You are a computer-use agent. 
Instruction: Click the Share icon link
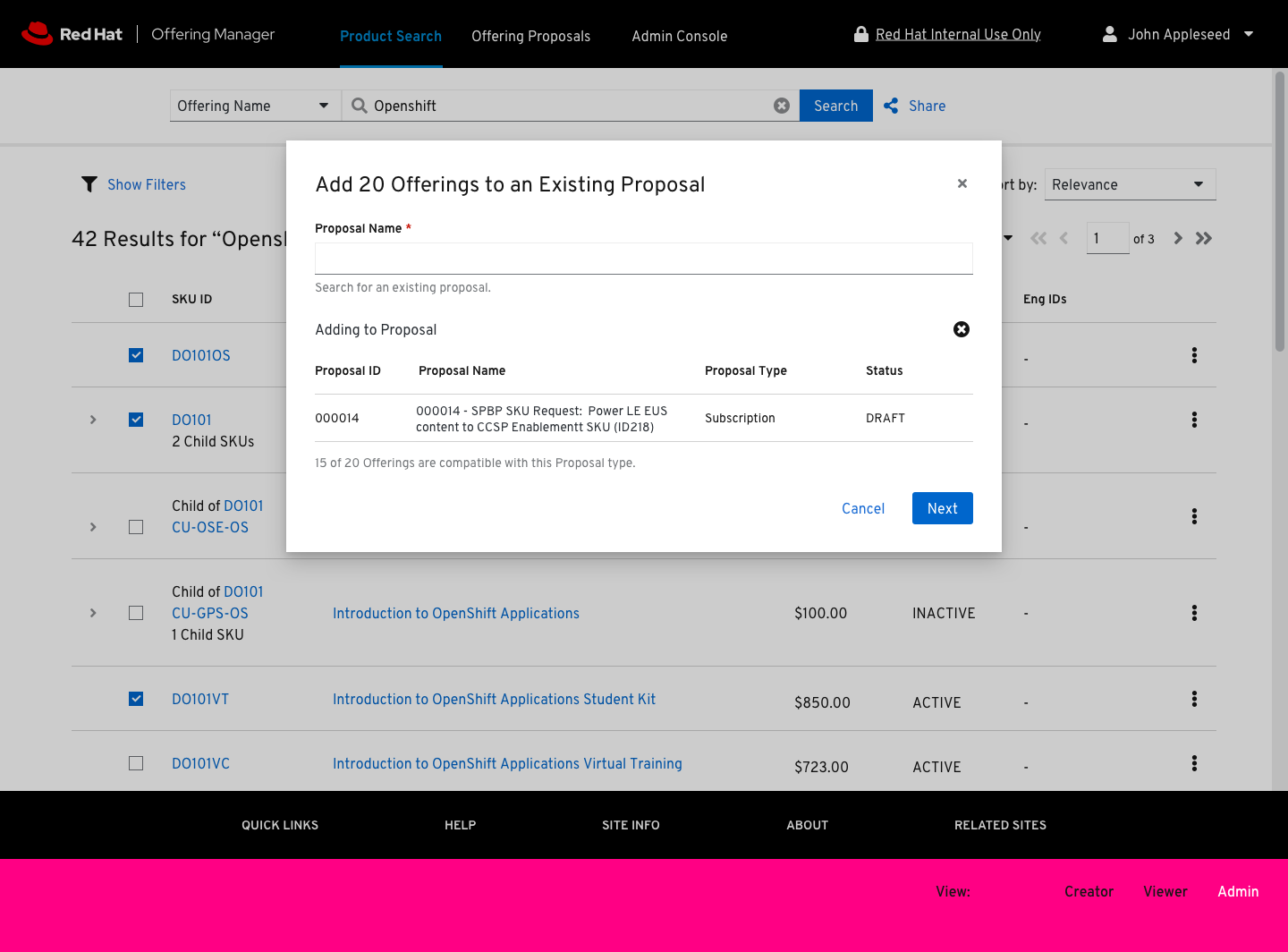[891, 106]
